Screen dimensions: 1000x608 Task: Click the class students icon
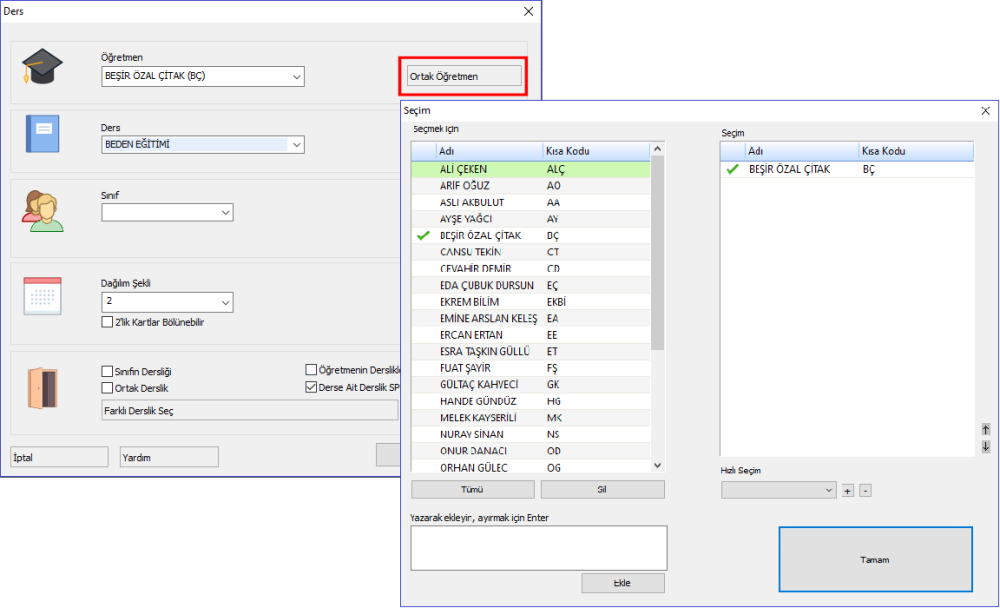(42, 211)
